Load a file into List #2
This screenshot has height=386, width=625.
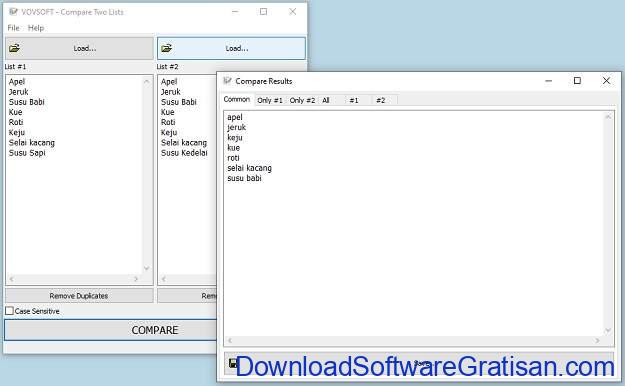tap(231, 48)
